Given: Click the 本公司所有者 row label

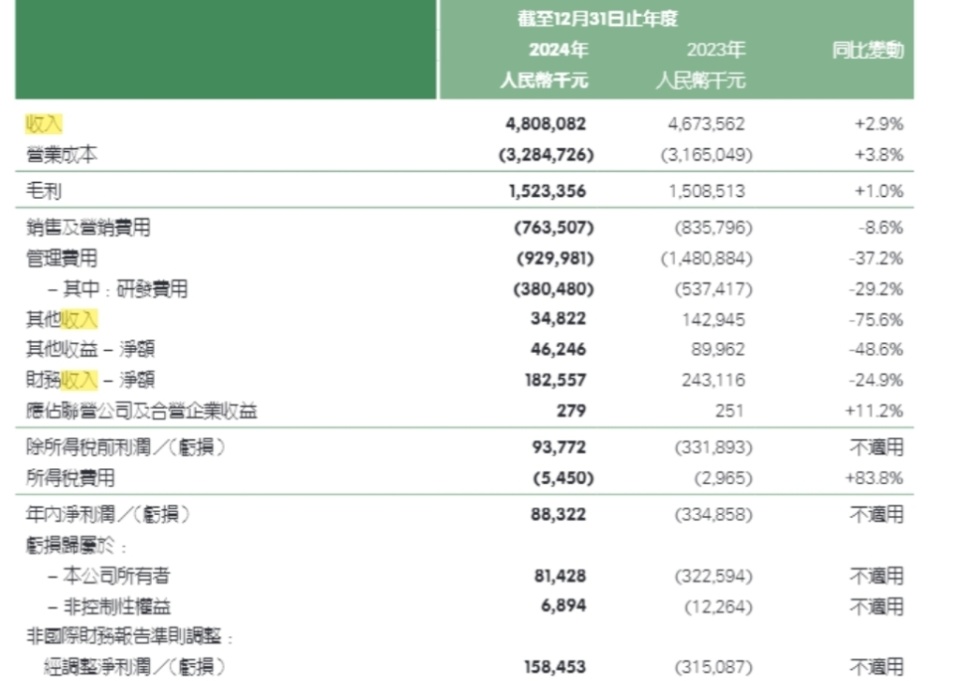Looking at the screenshot, I should [109, 576].
